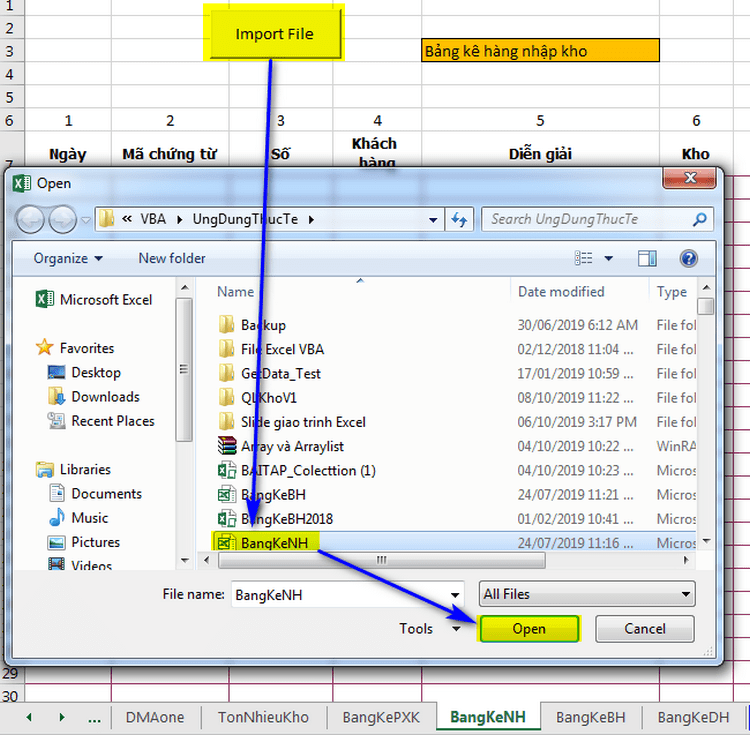
Task: Open the Tools dropdown menu
Action: [429, 628]
